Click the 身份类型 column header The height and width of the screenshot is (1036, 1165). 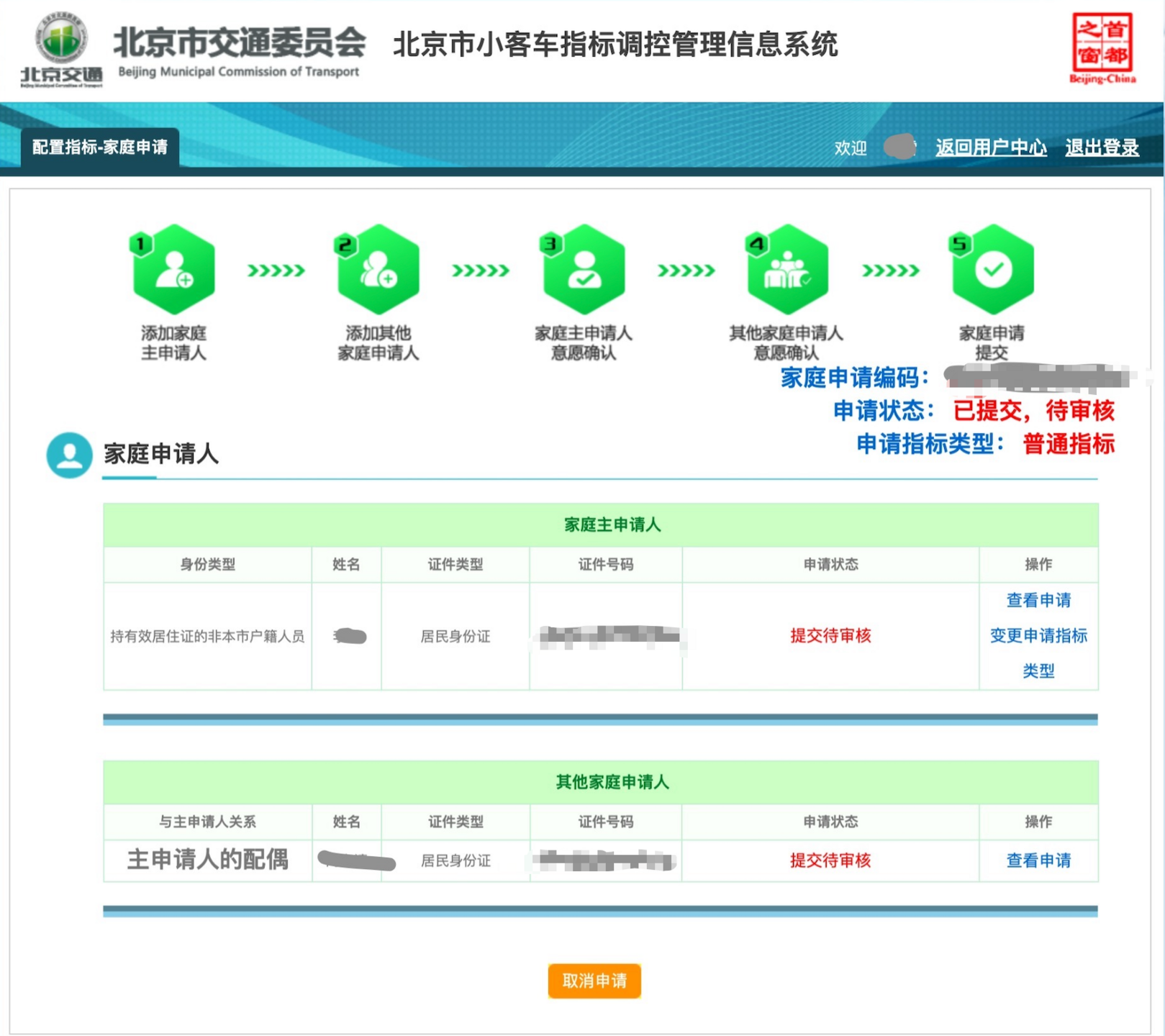[207, 565]
